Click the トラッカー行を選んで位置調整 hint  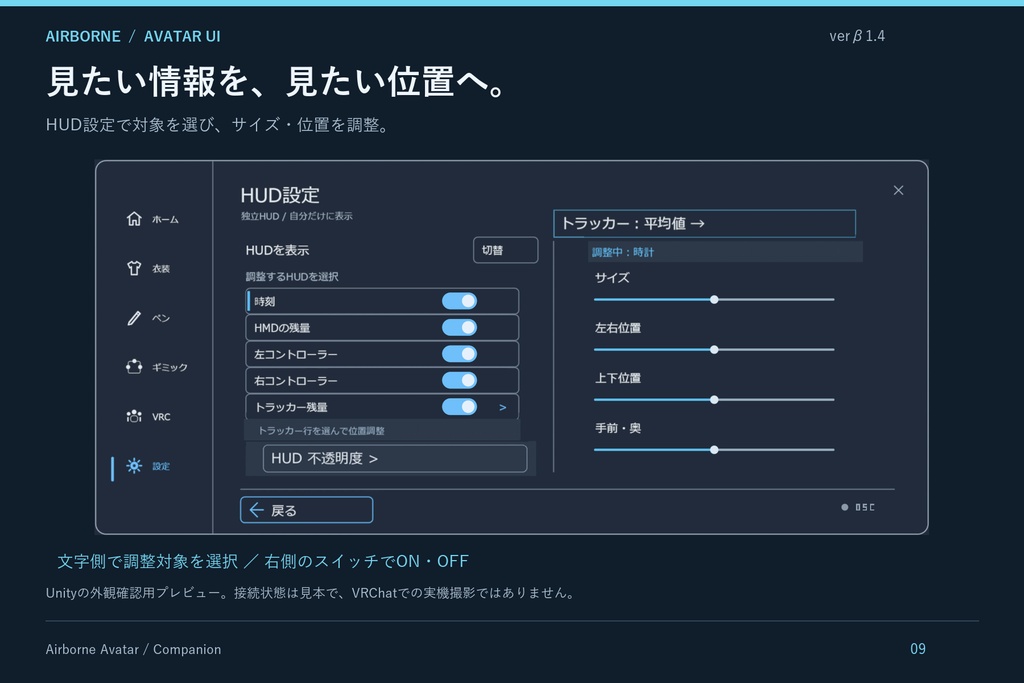point(321,431)
